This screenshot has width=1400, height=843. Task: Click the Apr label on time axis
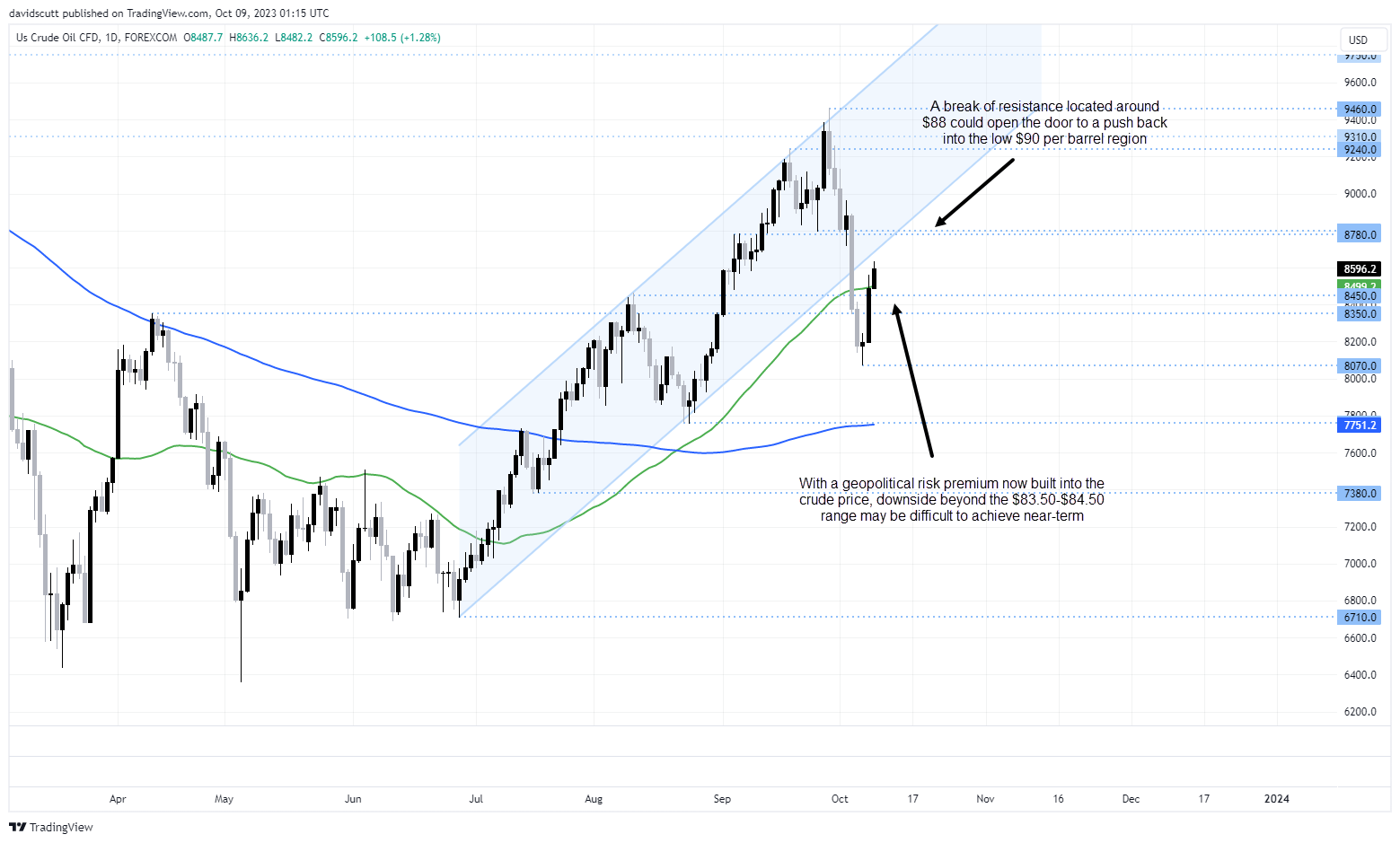118,799
